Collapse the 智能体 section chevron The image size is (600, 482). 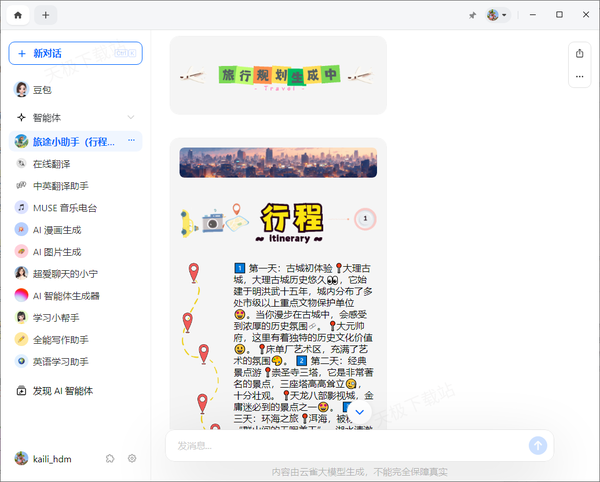[130, 117]
